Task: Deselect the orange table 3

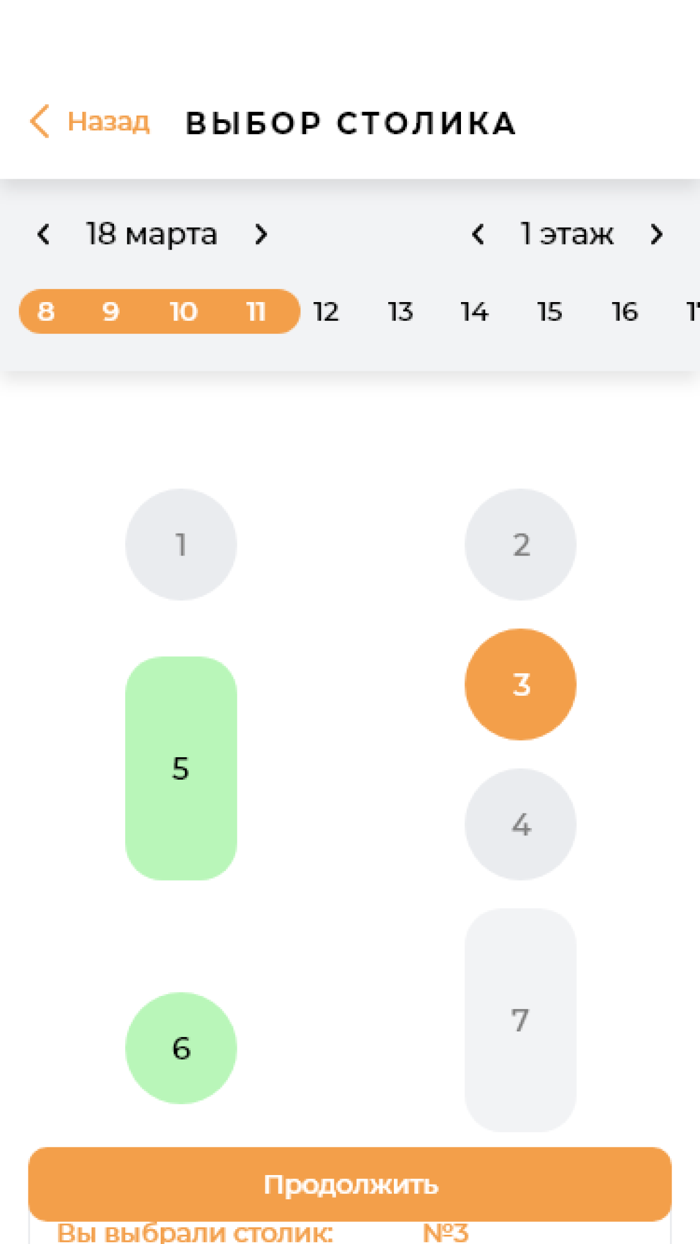Action: [x=521, y=685]
